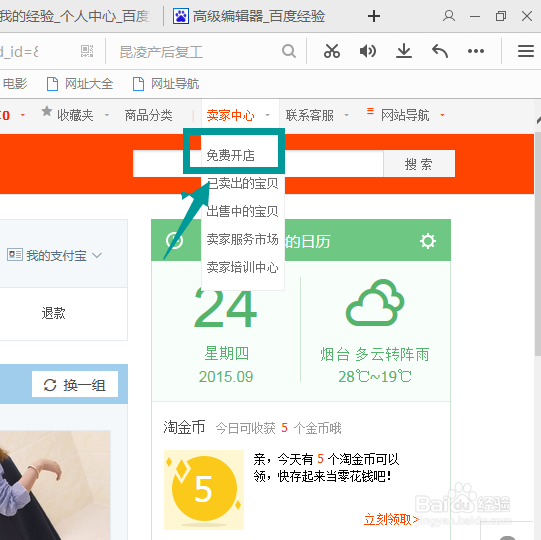Open new browser tab with plus button
This screenshot has height=540, width=541.
click(374, 16)
